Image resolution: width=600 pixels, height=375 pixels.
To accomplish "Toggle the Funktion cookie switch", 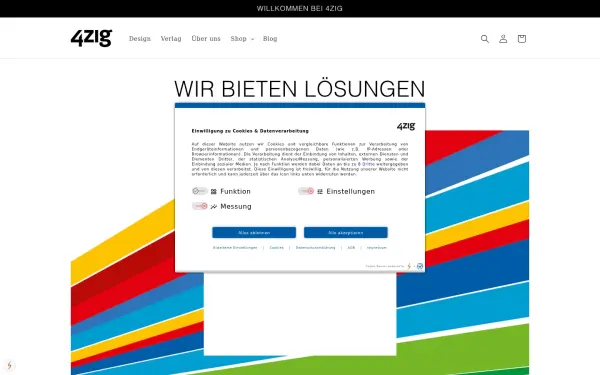I will pos(200,191).
